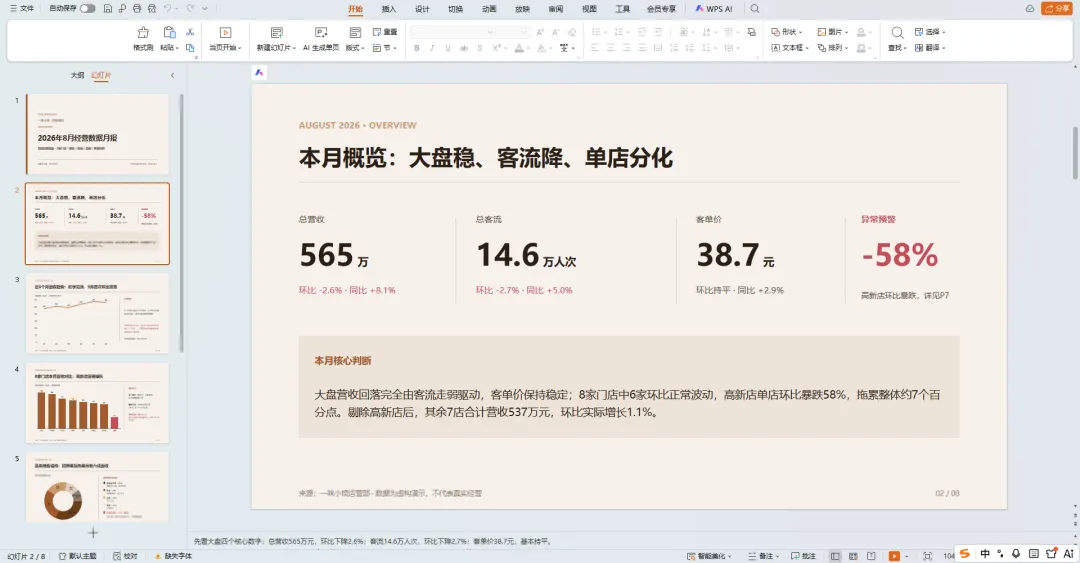
Task: Toggle italic formatting
Action: 432,48
